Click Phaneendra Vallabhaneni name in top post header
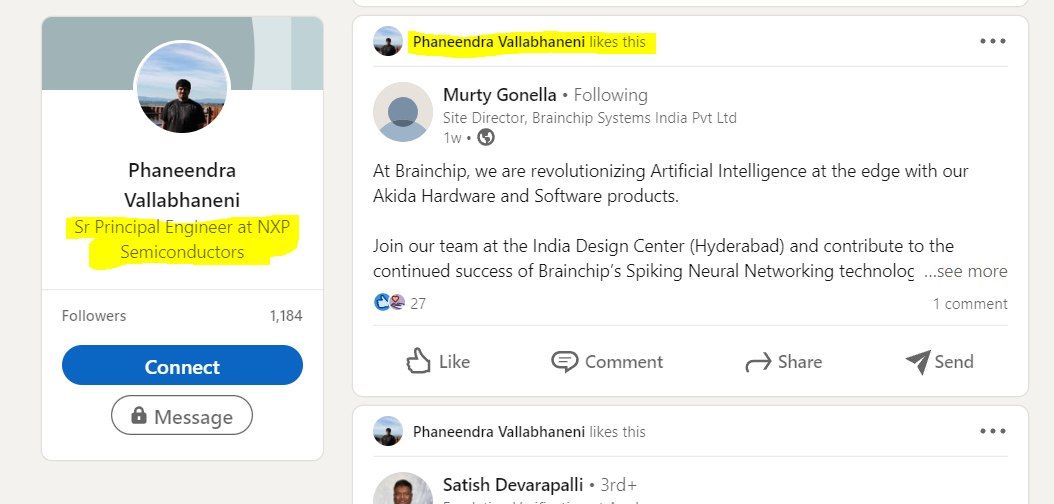 (498, 42)
